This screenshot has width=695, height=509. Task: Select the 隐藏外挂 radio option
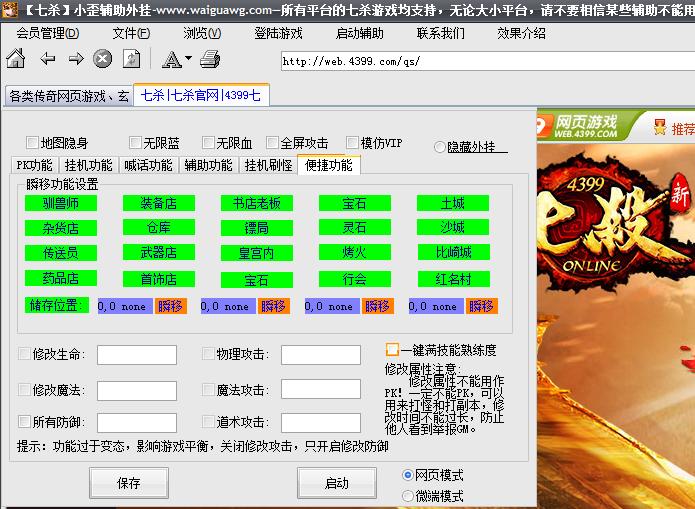[x=439, y=147]
